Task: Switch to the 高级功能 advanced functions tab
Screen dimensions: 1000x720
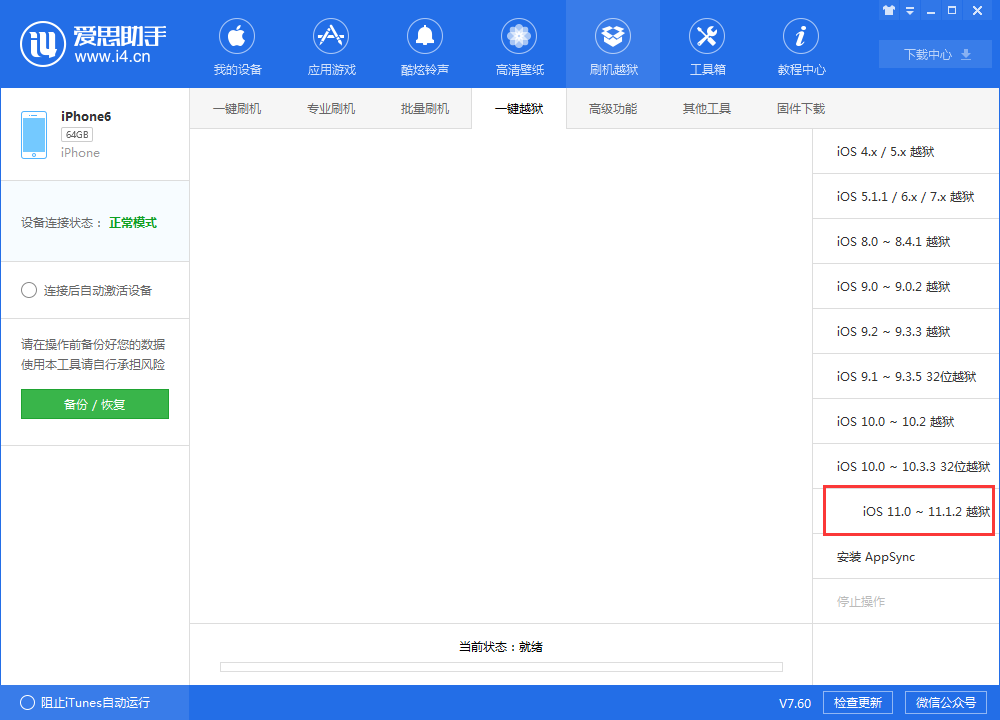Action: click(x=612, y=108)
